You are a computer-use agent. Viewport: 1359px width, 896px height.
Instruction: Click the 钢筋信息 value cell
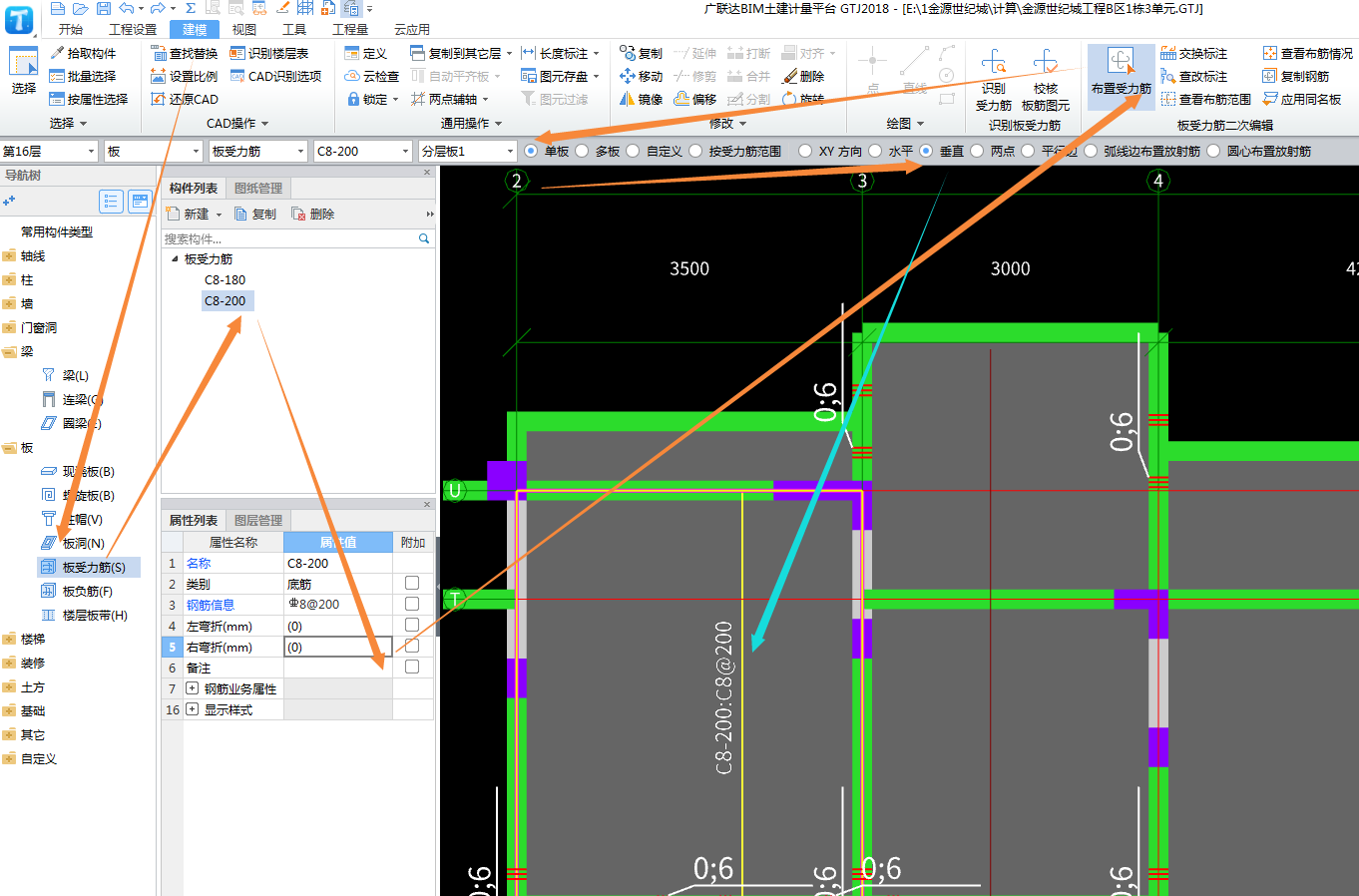pyautogui.click(x=338, y=604)
